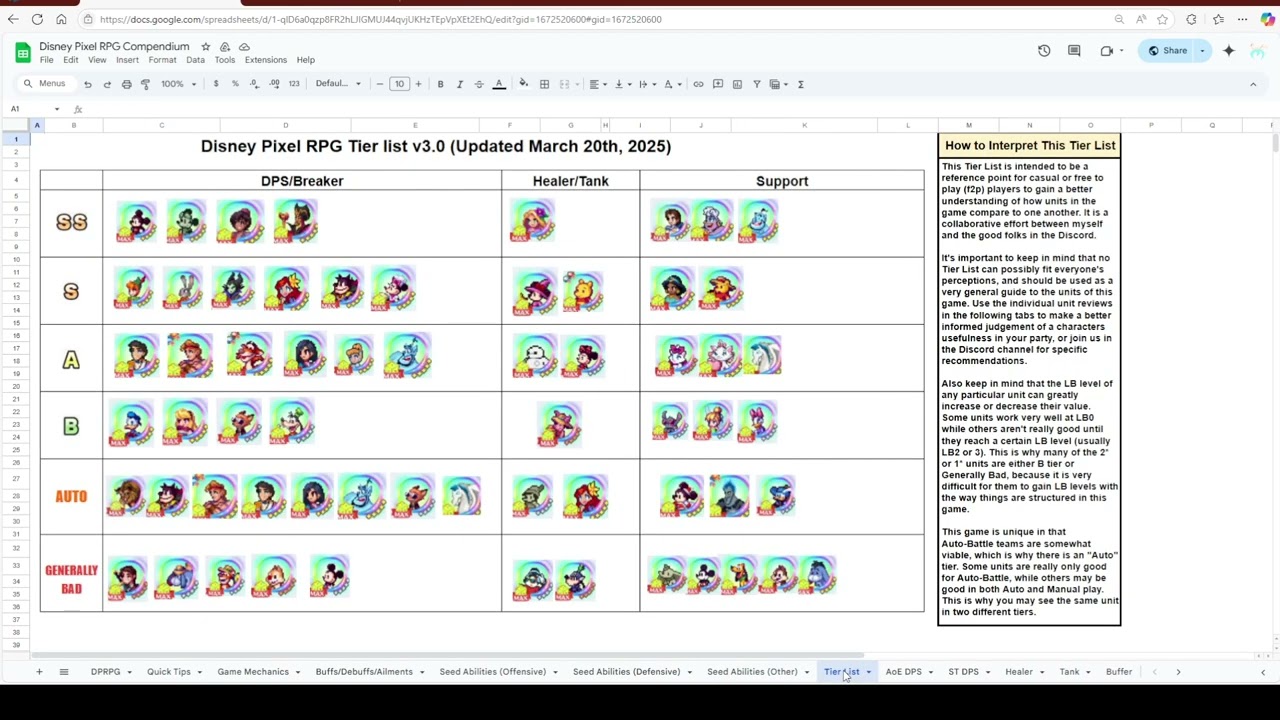This screenshot has height=720, width=1280.
Task: Insert a link
Action: click(x=698, y=84)
